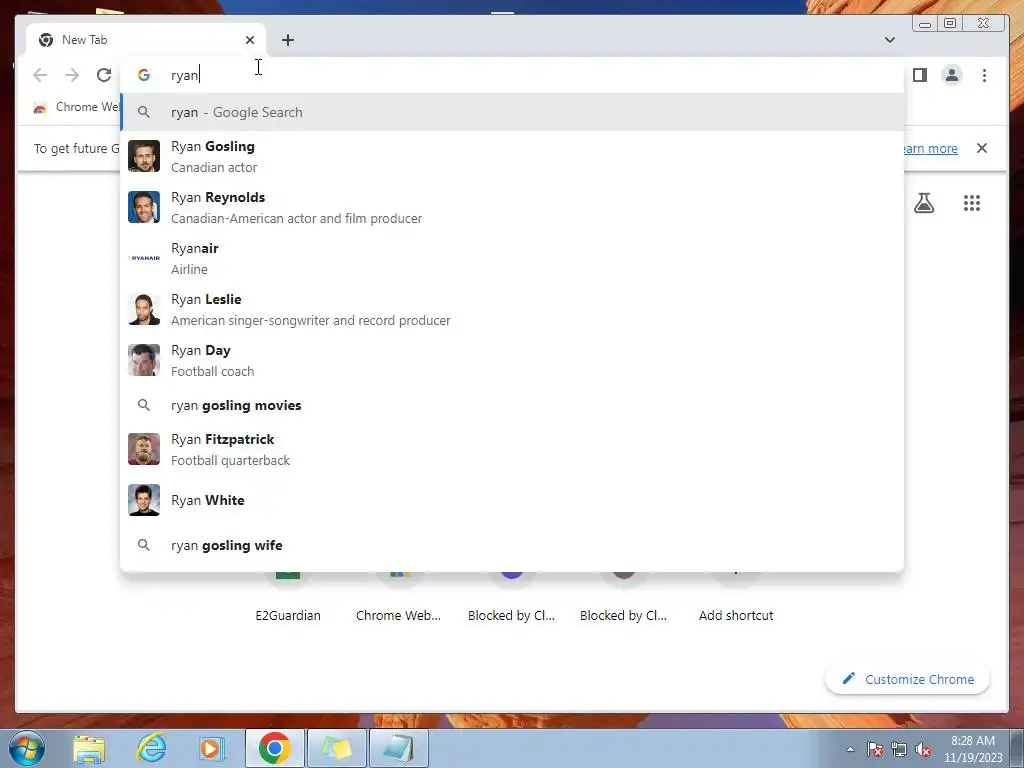Viewport: 1024px width, 768px height.
Task: Select the Ryan Fitzpatrick suggestion
Action: pos(512,449)
